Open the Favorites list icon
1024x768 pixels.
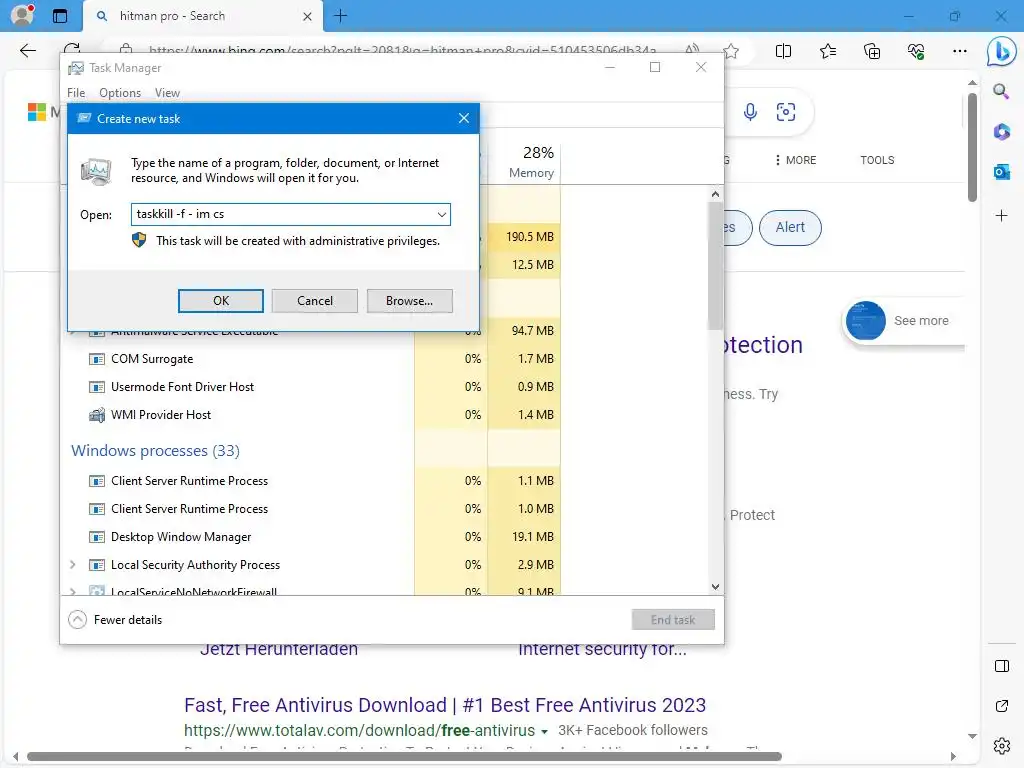(x=827, y=51)
